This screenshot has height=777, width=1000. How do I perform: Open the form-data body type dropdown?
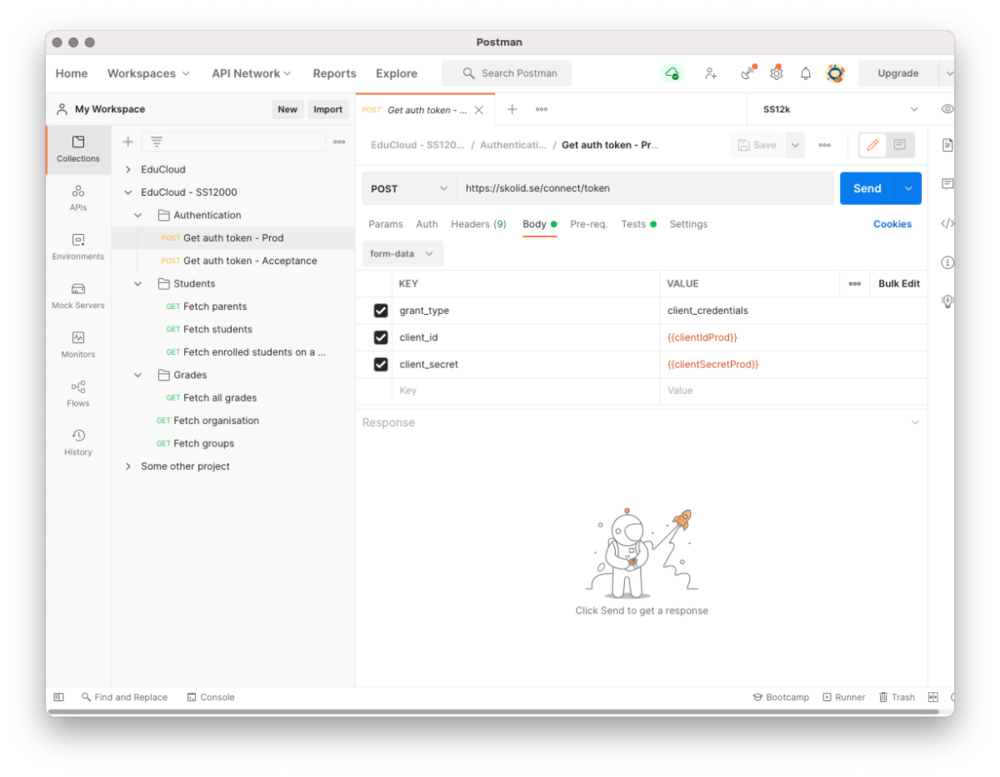402,254
